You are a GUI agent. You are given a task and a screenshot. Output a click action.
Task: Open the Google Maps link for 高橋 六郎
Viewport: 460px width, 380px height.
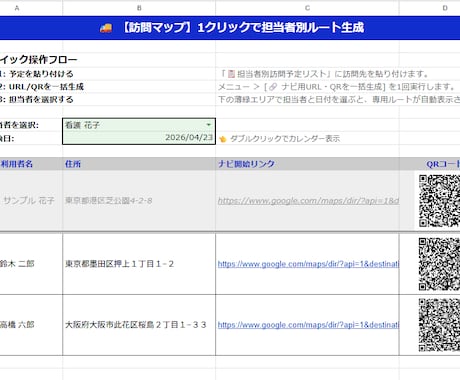click(308, 325)
